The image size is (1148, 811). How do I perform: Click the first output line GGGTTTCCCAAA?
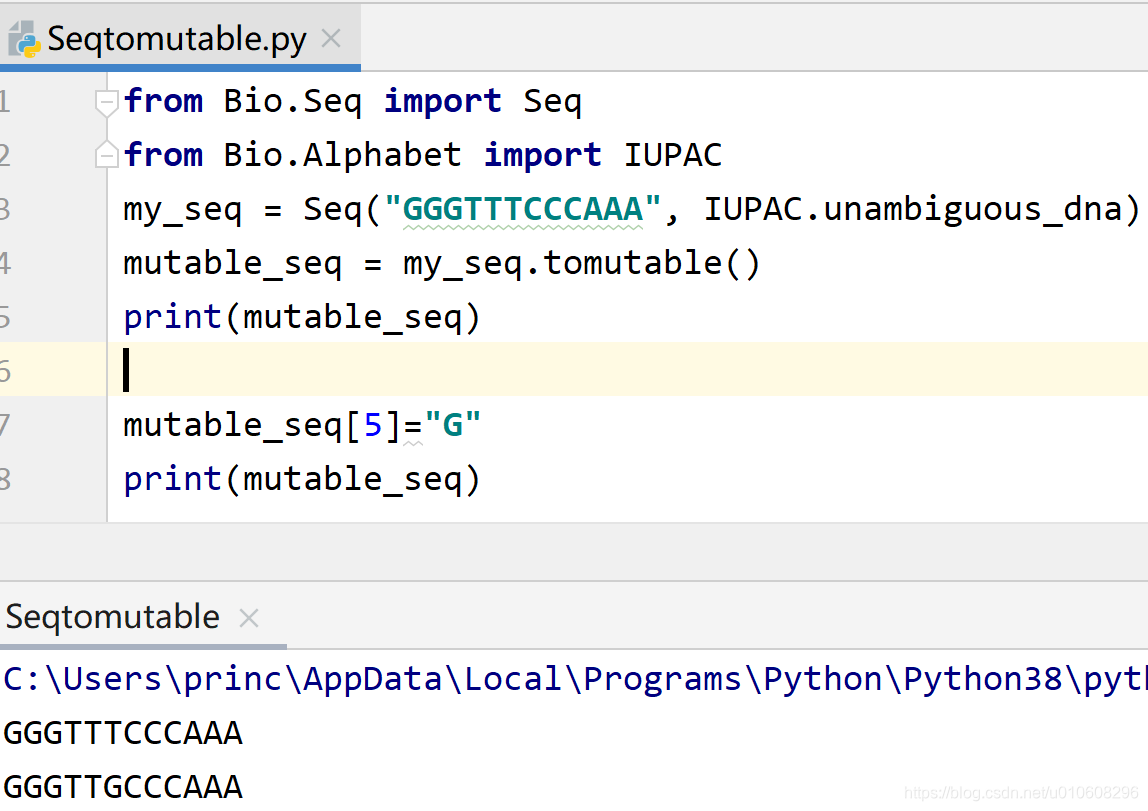[123, 733]
